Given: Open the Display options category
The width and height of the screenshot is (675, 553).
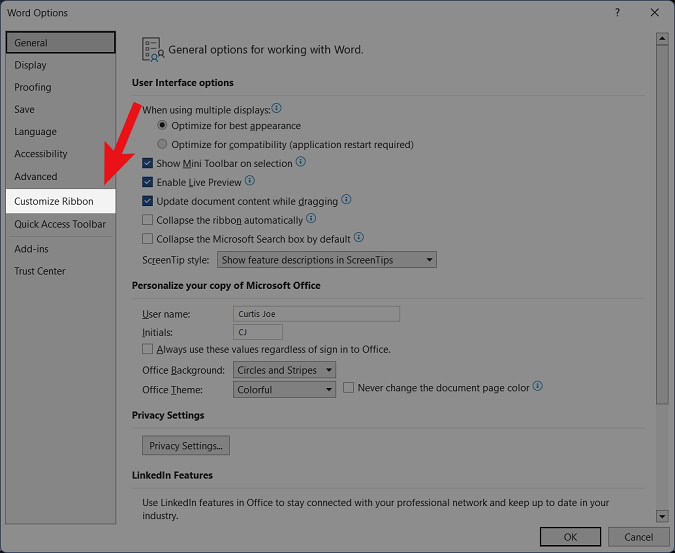Looking at the screenshot, I should tap(61, 65).
